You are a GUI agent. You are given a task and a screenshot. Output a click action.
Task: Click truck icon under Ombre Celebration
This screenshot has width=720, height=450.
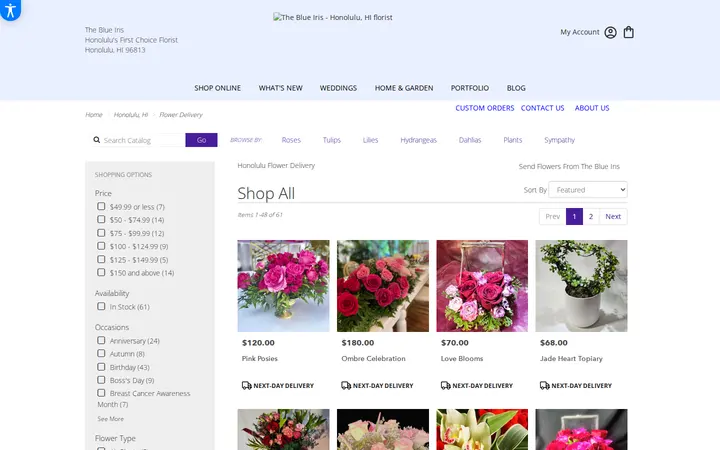(346, 385)
